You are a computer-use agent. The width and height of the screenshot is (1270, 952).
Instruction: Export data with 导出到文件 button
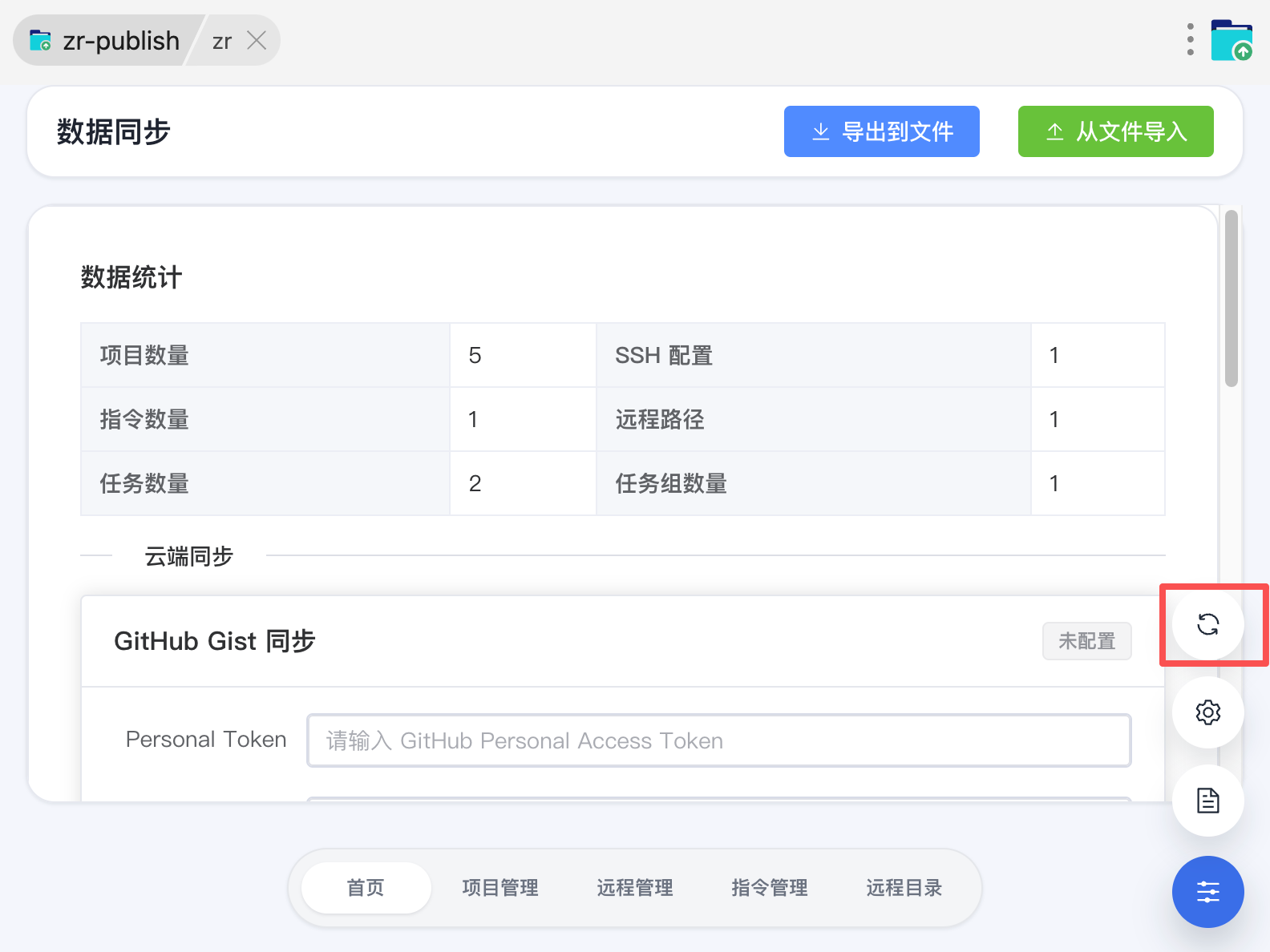point(881,131)
